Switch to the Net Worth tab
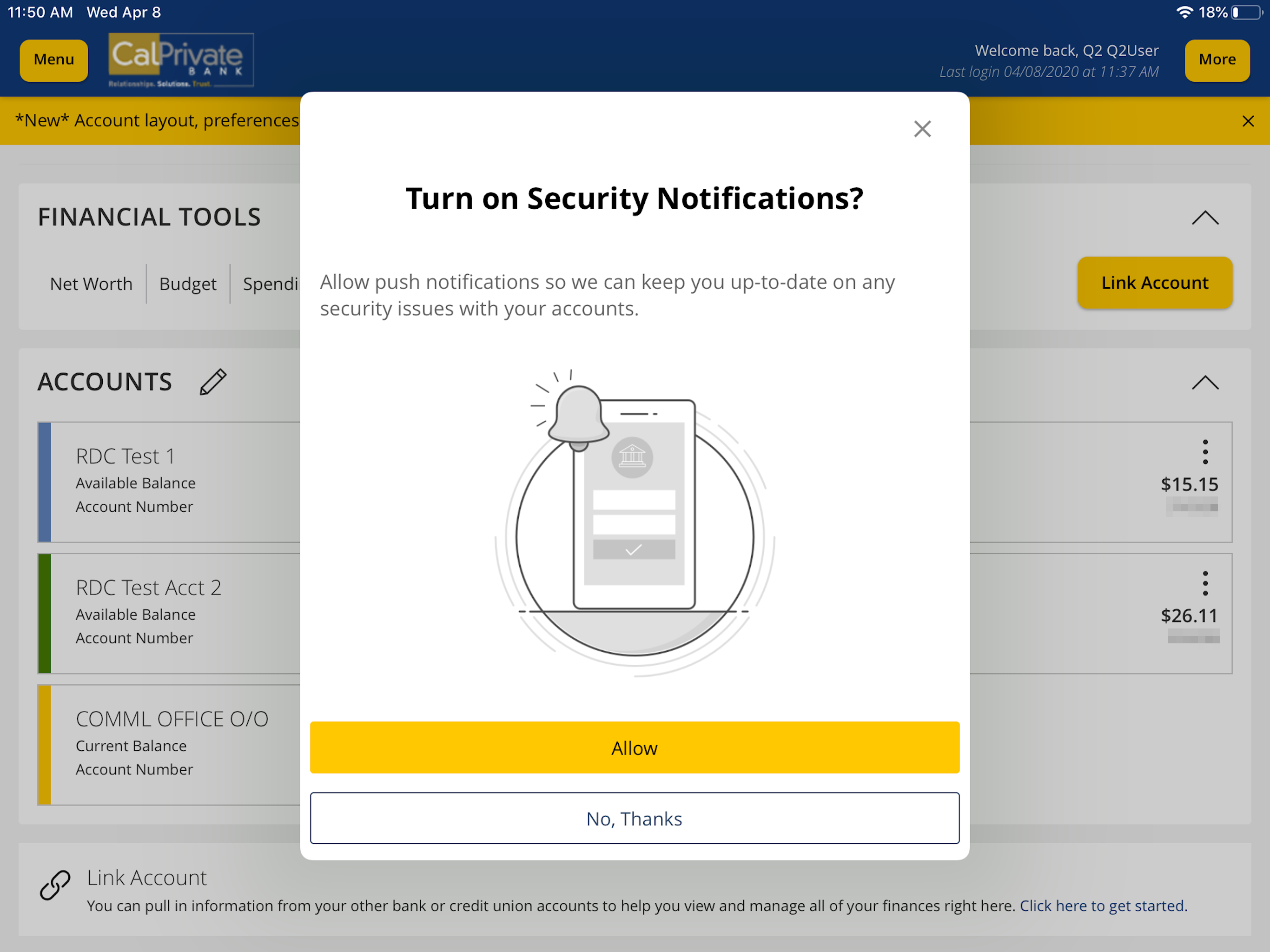 pyautogui.click(x=91, y=284)
